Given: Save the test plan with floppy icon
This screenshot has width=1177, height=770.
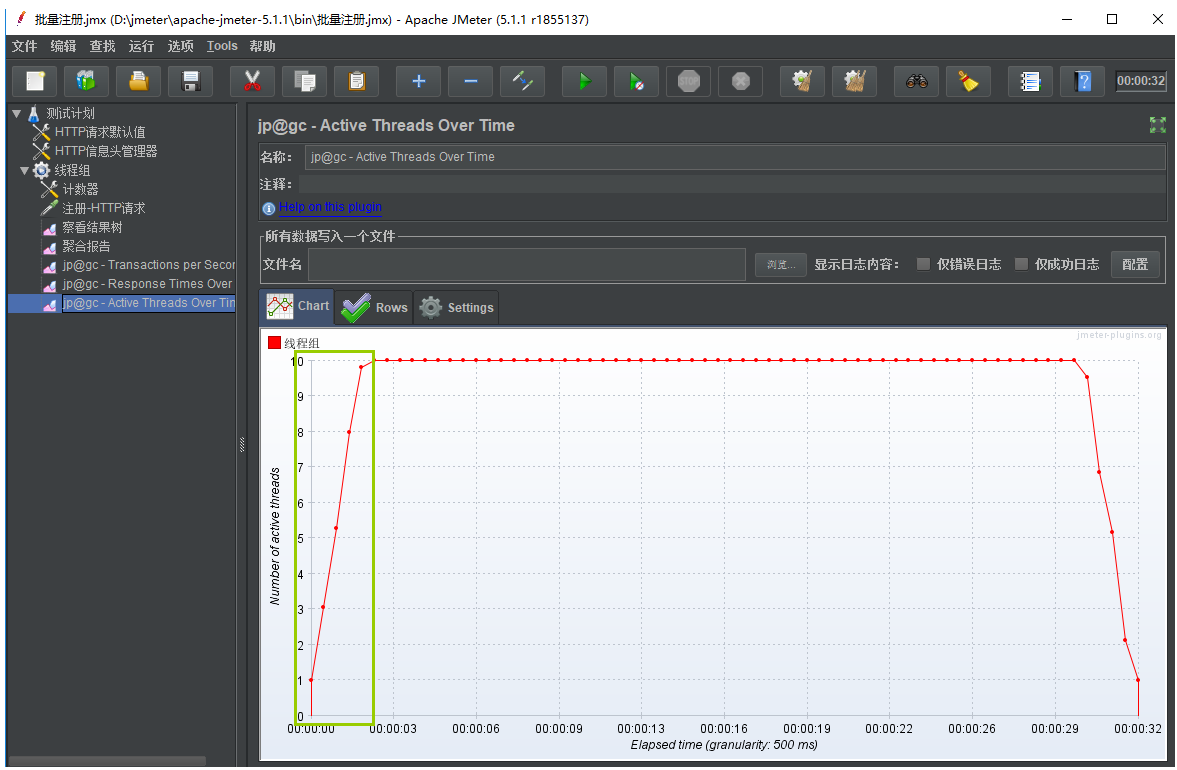Looking at the screenshot, I should (191, 81).
